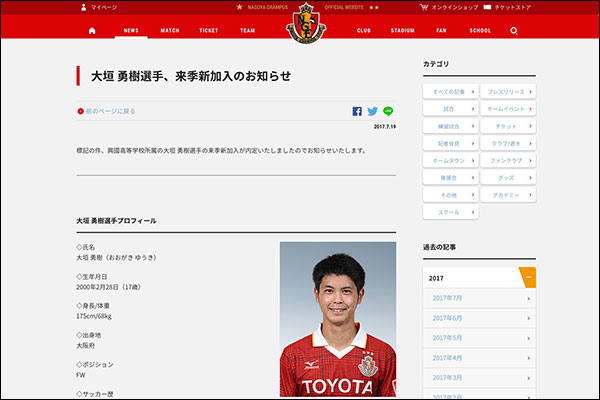Open the チケットストア link
This screenshot has width=600, height=400.
tap(507, 7)
